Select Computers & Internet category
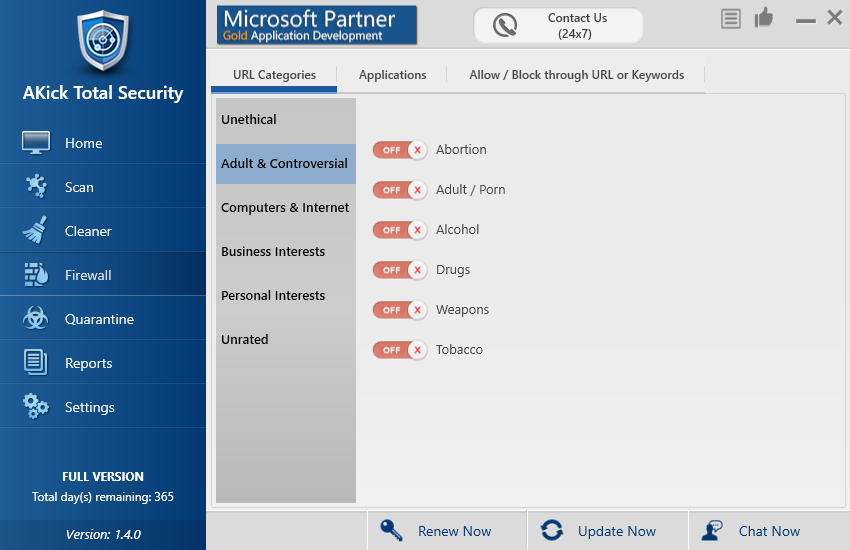Image resolution: width=850 pixels, height=550 pixels. pos(286,208)
